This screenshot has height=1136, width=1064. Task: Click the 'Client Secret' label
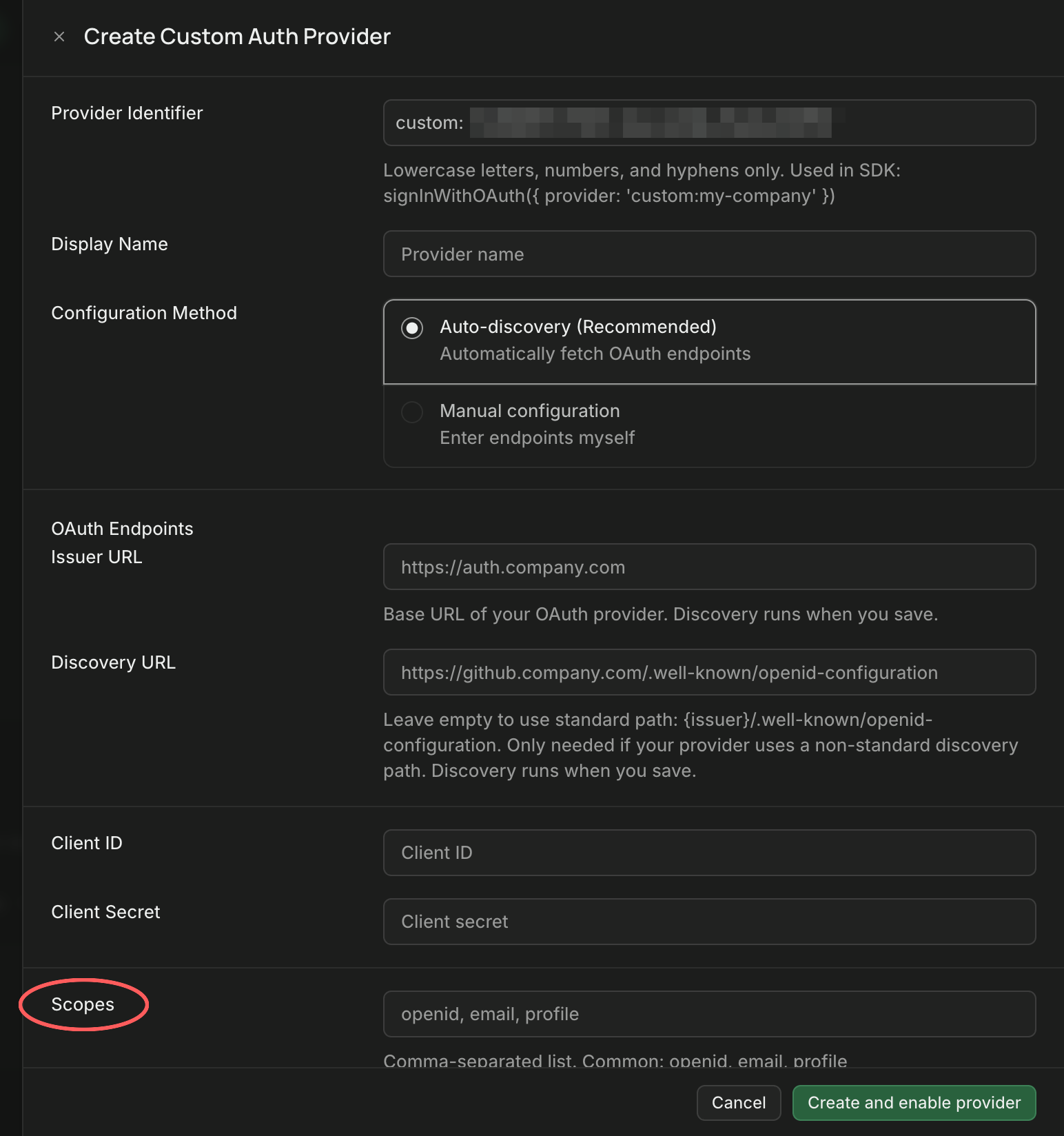point(105,912)
